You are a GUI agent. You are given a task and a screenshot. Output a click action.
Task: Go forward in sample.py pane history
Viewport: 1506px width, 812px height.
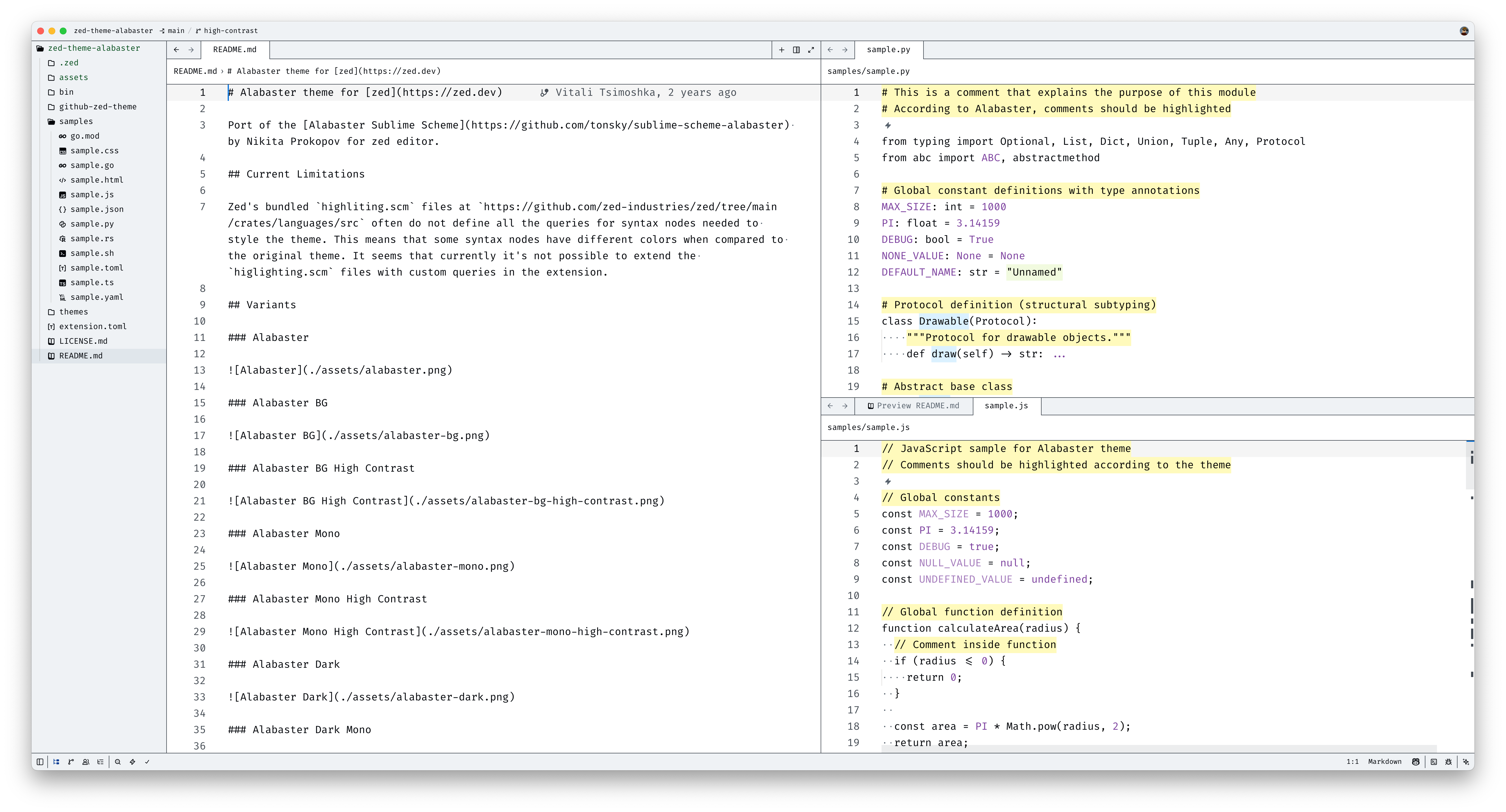coord(845,50)
